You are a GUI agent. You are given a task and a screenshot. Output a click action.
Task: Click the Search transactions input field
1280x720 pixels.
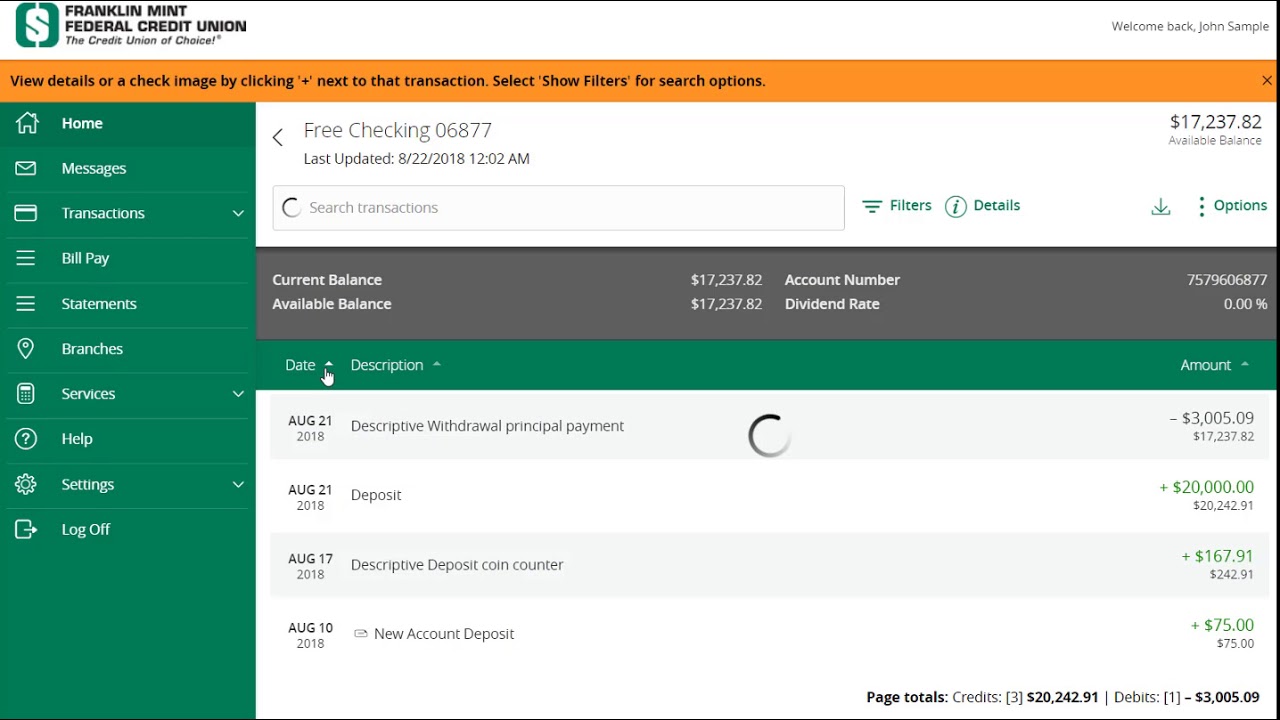[558, 208]
